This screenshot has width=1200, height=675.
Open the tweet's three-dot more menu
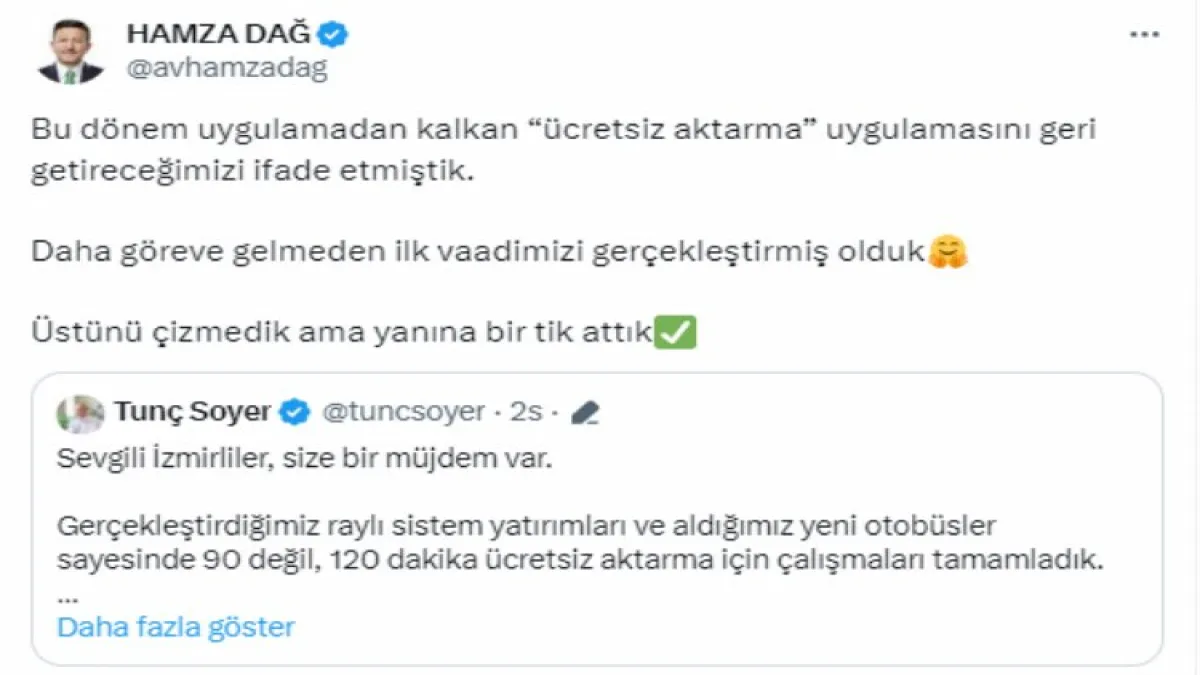click(1144, 34)
